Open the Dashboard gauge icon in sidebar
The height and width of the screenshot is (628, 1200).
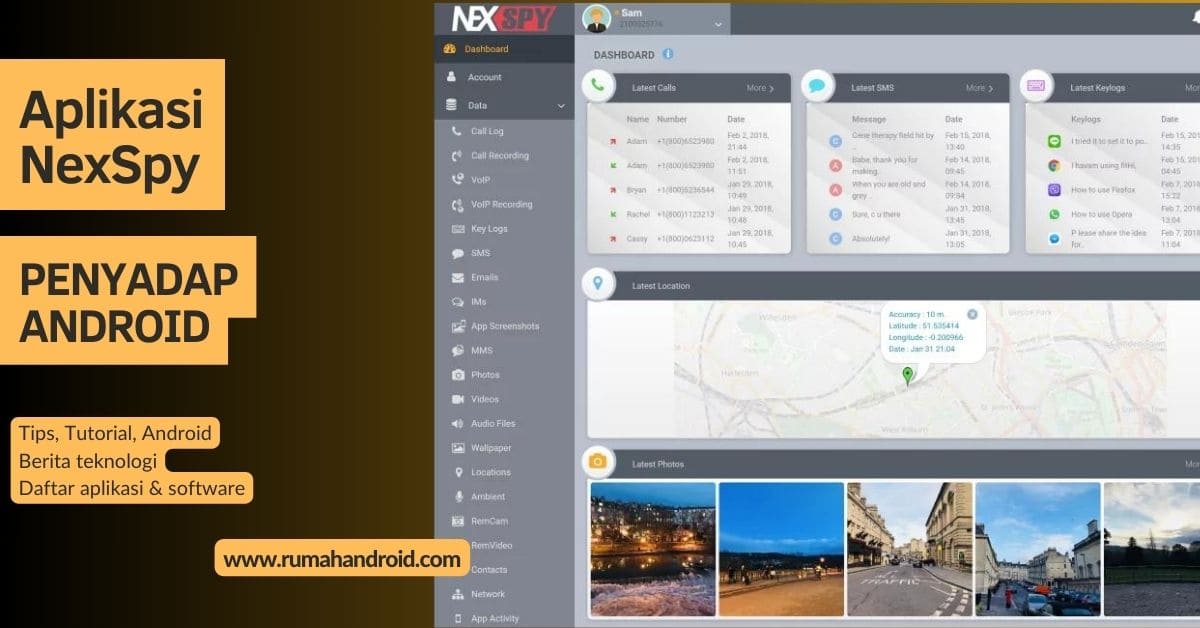pyautogui.click(x=450, y=49)
